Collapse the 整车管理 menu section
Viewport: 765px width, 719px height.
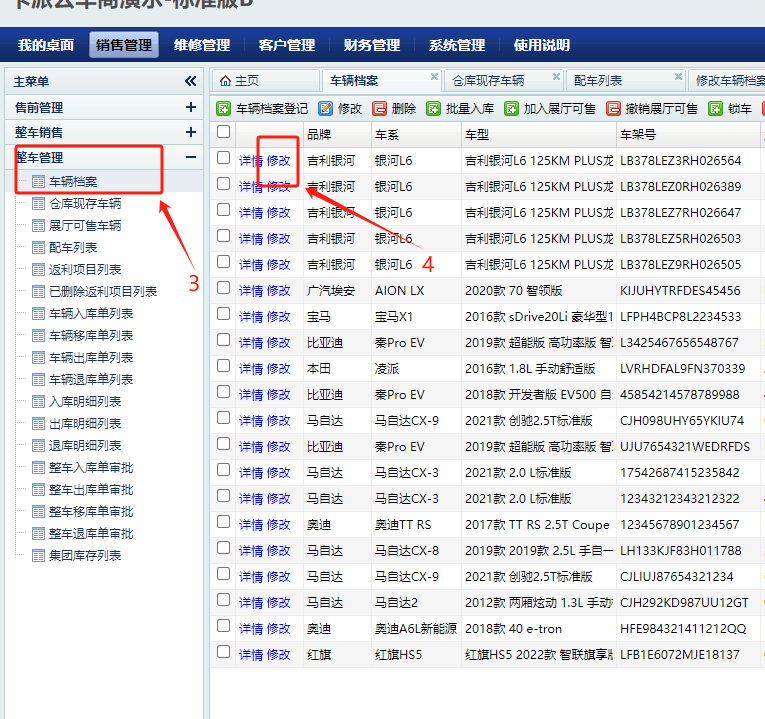(x=190, y=157)
